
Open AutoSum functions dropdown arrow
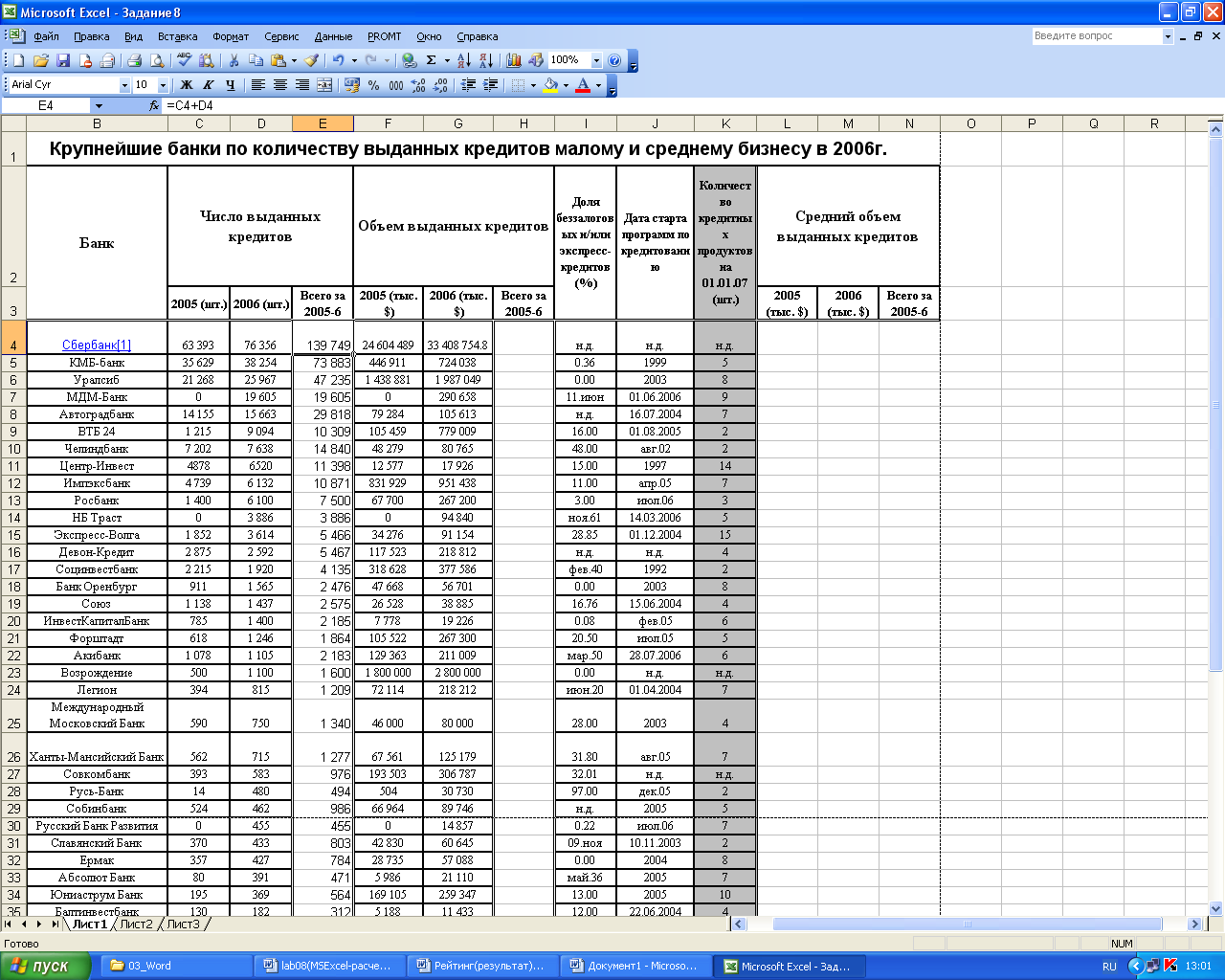tap(446, 60)
